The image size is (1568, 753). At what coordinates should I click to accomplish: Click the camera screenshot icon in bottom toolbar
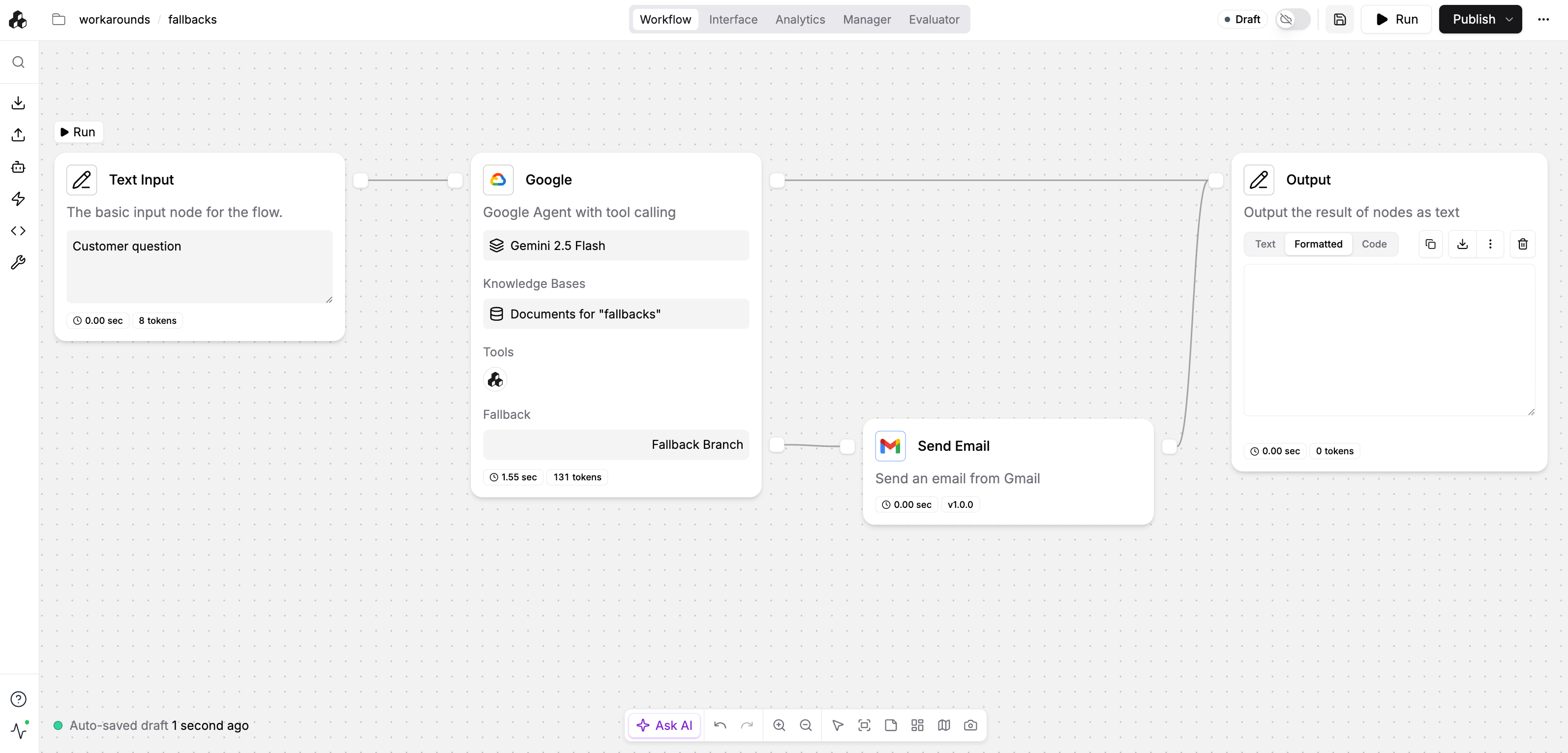pyautogui.click(x=970, y=725)
